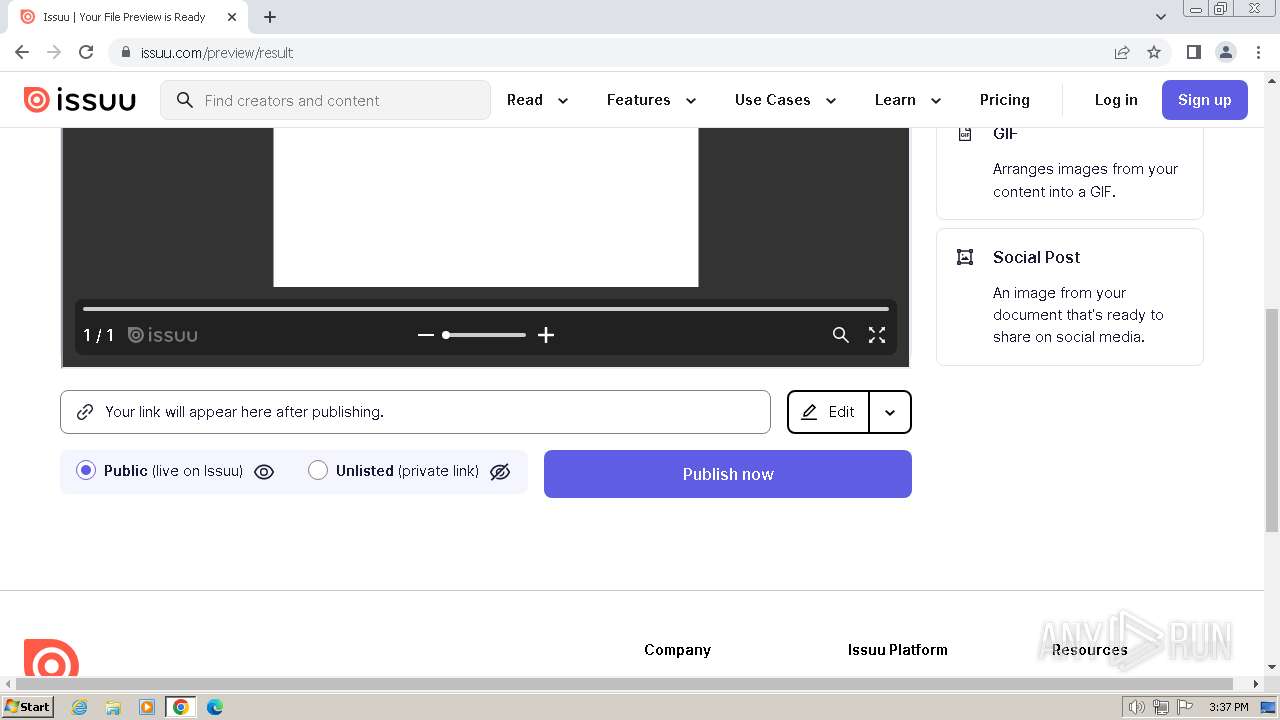This screenshot has height=720, width=1280.
Task: Open search inside the document viewer
Action: tap(841, 335)
